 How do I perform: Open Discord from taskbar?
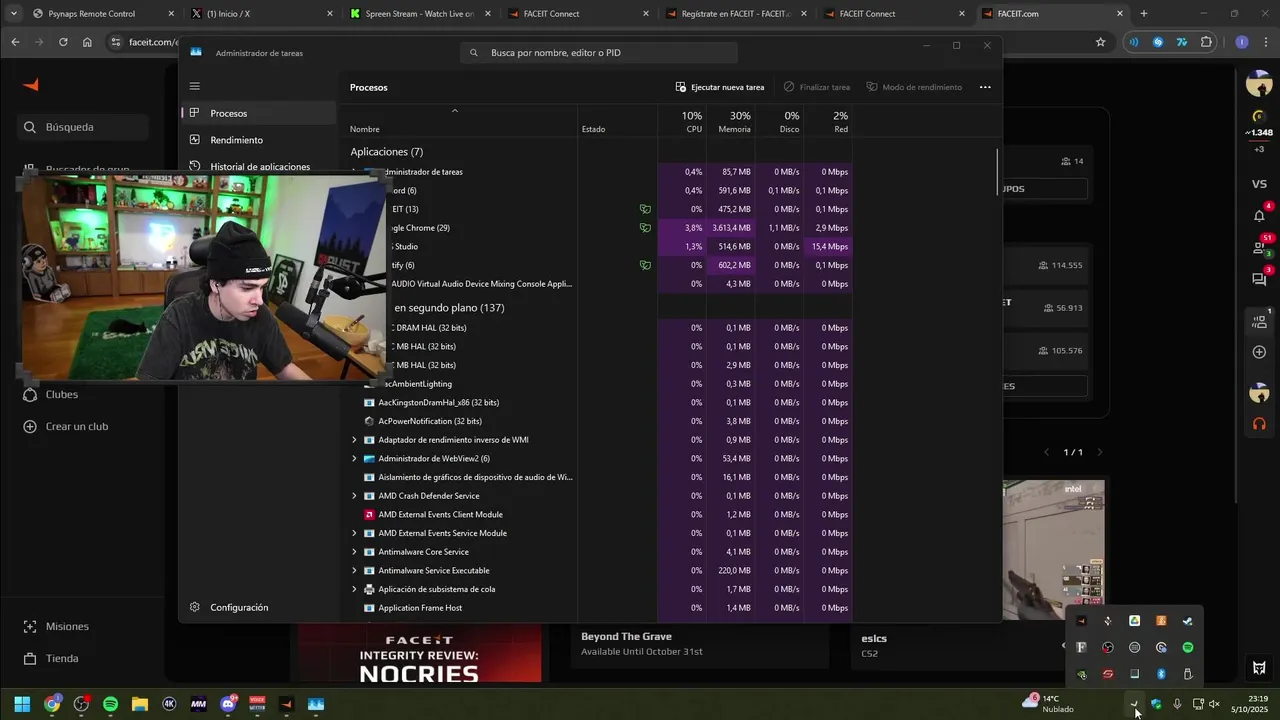228,704
